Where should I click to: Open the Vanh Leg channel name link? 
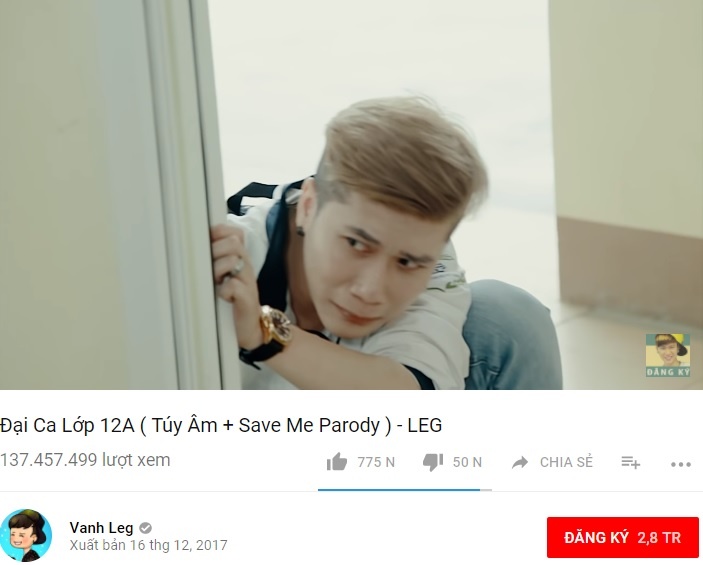[x=101, y=528]
